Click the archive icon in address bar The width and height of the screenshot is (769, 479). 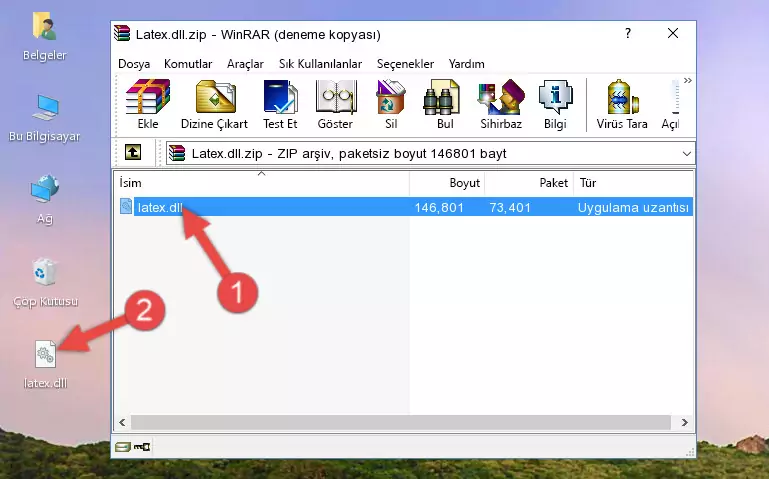click(177, 153)
